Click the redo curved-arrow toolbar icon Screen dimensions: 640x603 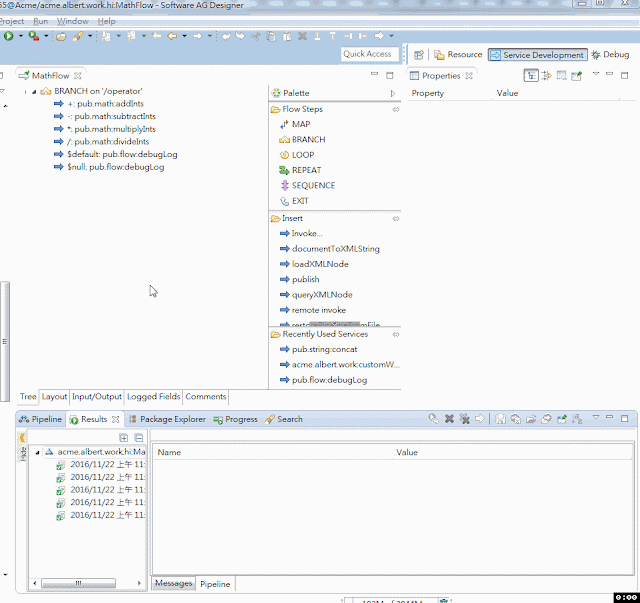point(240,36)
